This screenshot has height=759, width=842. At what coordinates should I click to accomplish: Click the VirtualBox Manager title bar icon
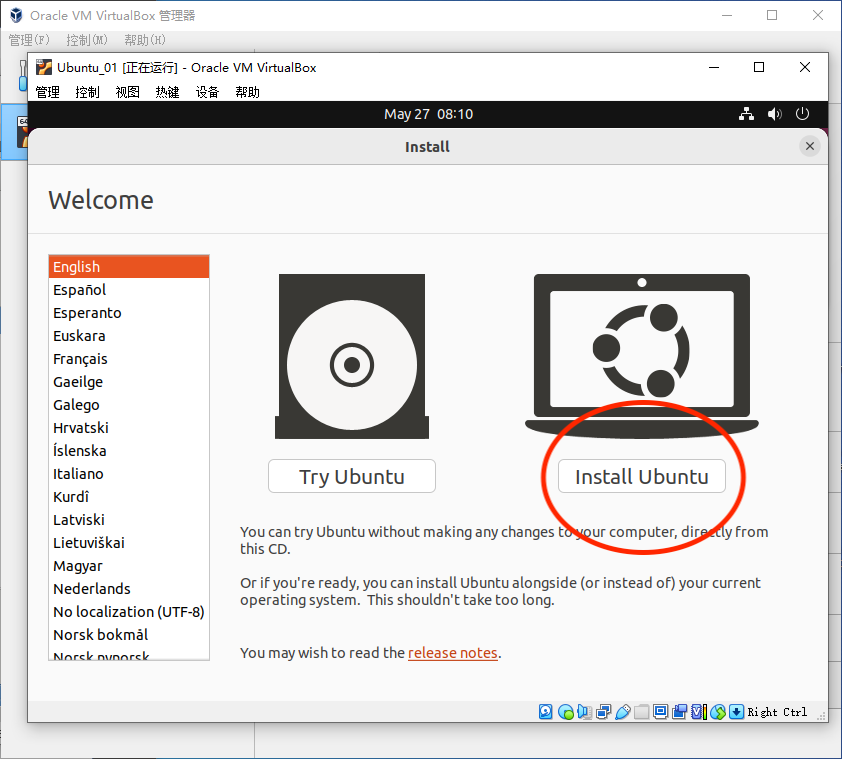coord(16,15)
